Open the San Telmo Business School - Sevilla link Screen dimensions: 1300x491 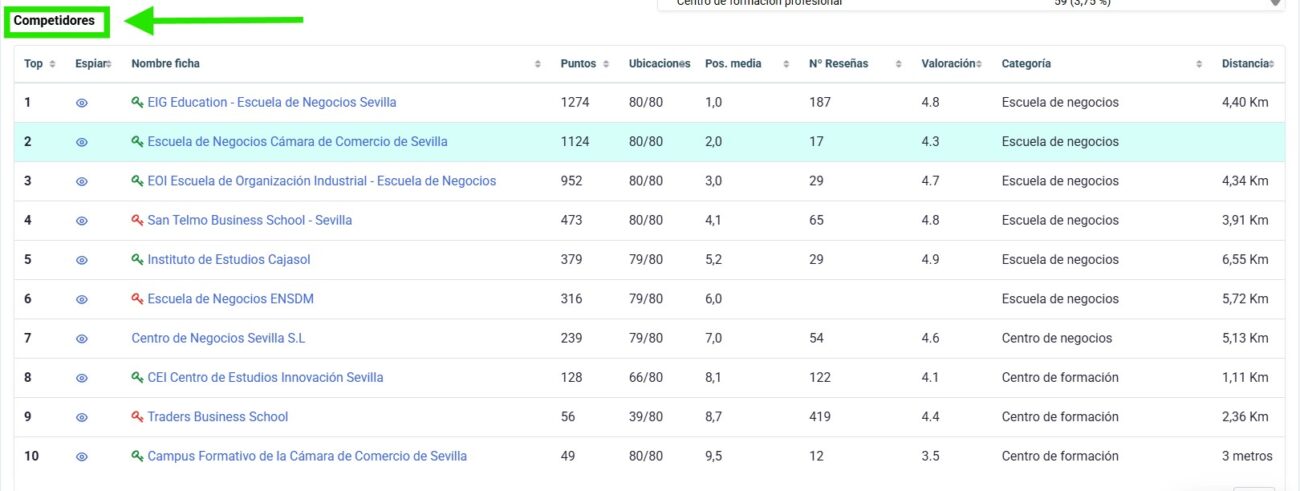point(249,220)
